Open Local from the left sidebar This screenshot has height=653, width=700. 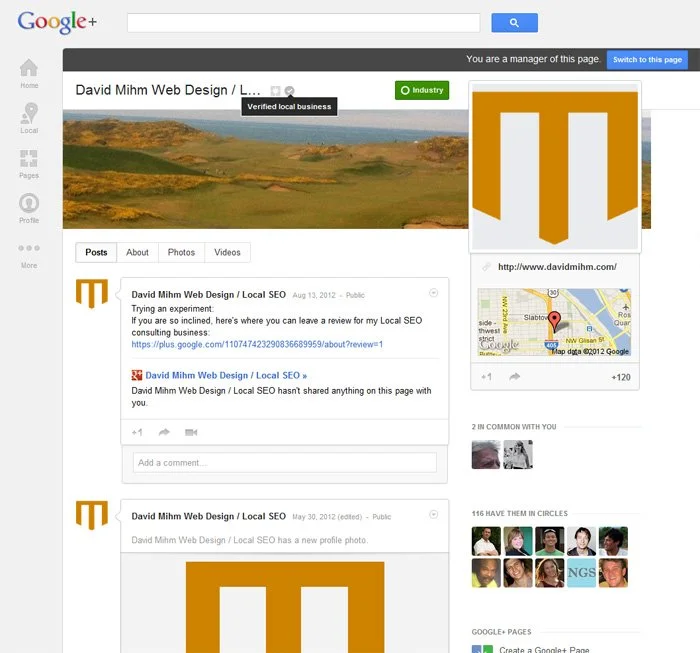coord(29,118)
